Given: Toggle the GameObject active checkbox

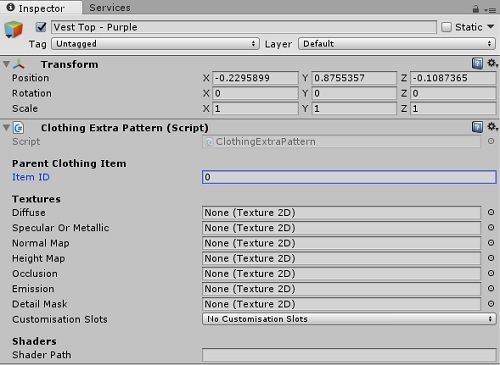Looking at the screenshot, I should [x=41, y=27].
